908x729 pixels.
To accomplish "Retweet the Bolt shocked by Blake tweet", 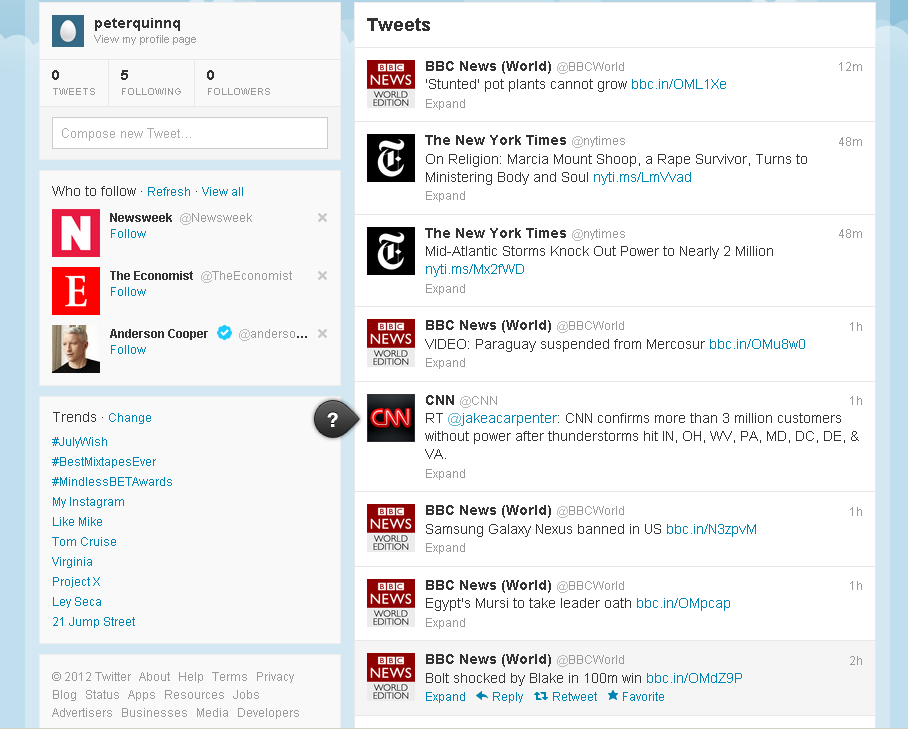I will [x=566, y=697].
